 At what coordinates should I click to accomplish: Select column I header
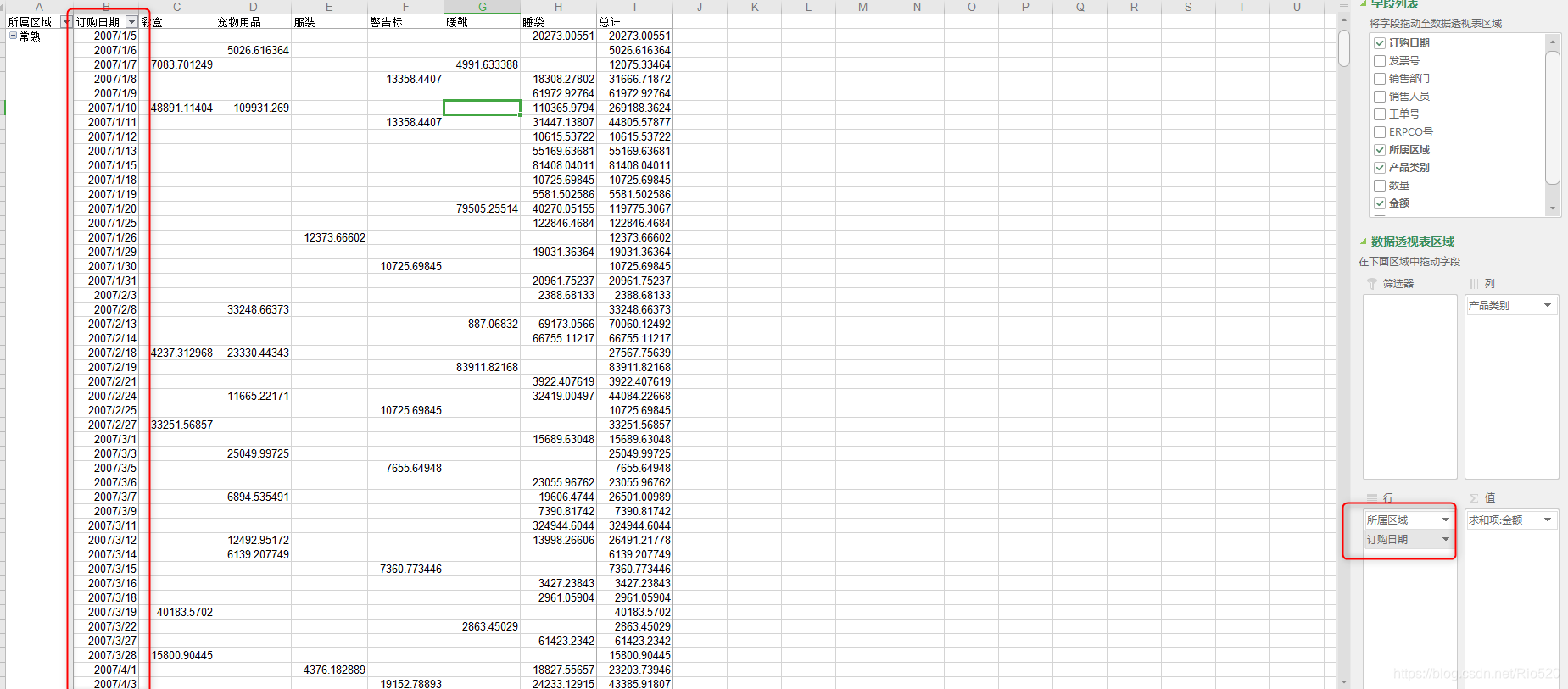(634, 7)
